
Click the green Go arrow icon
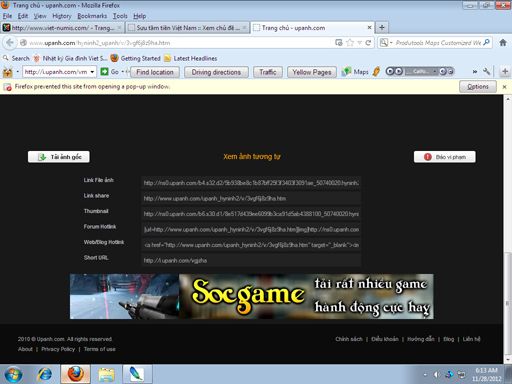(104, 72)
